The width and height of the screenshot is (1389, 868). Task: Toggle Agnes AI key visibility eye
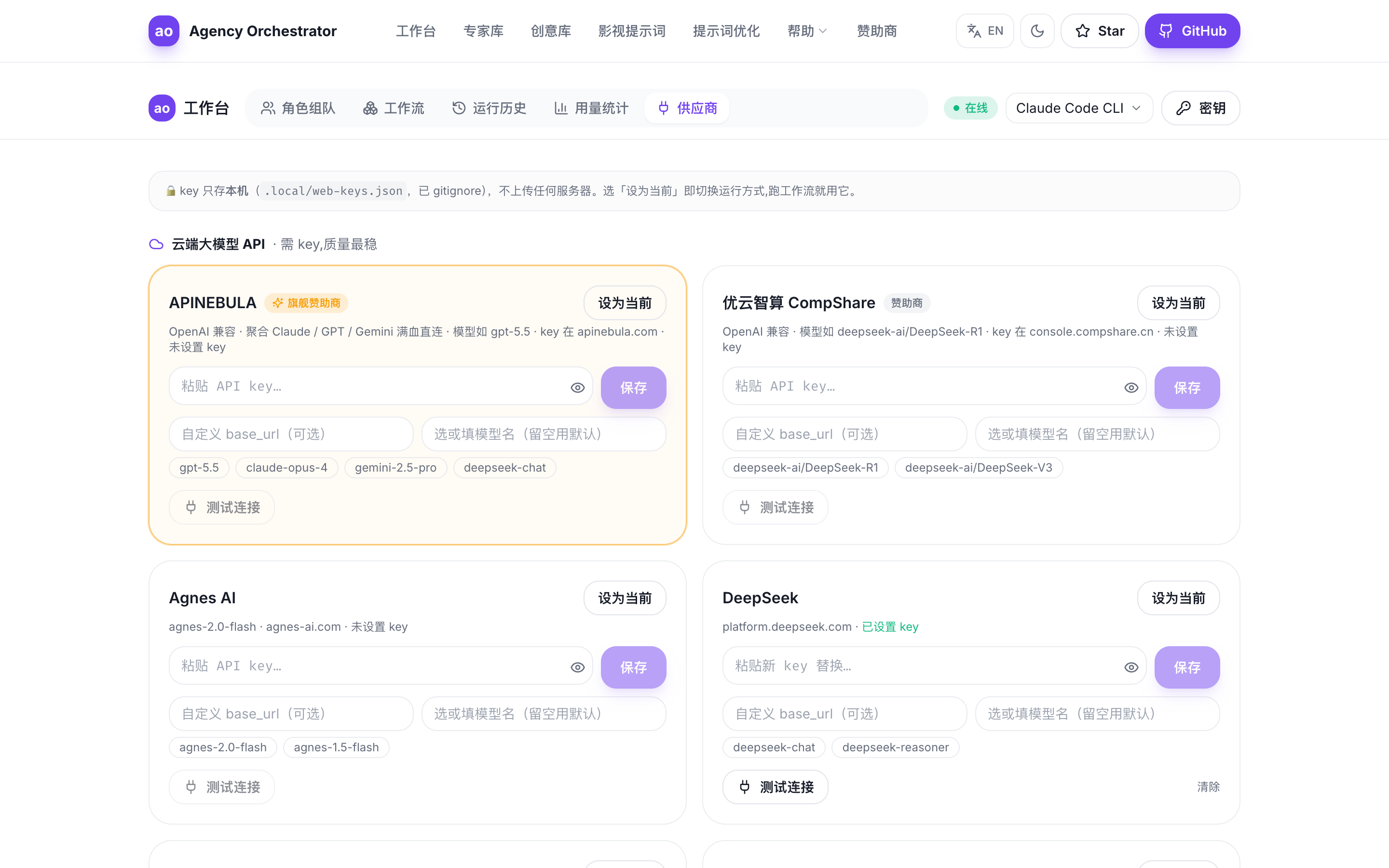[x=577, y=667]
